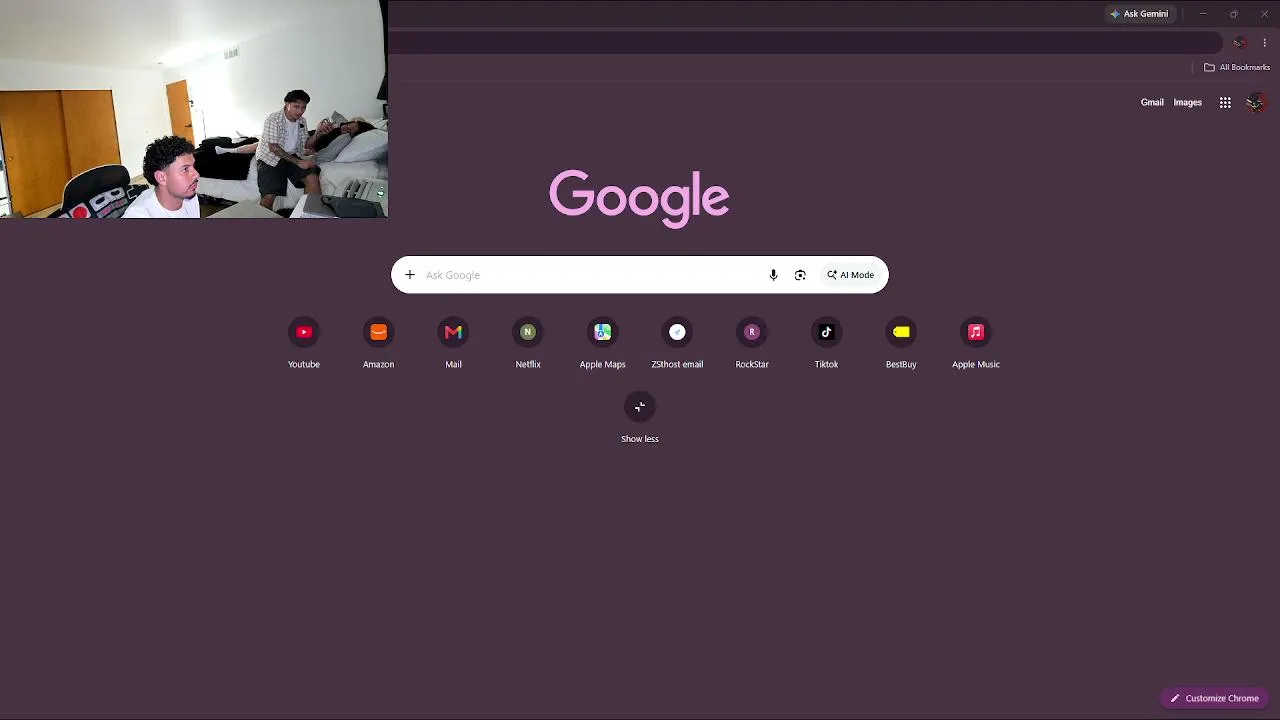This screenshot has height=720, width=1280.
Task: Open Customize Chrome
Action: pos(1215,698)
